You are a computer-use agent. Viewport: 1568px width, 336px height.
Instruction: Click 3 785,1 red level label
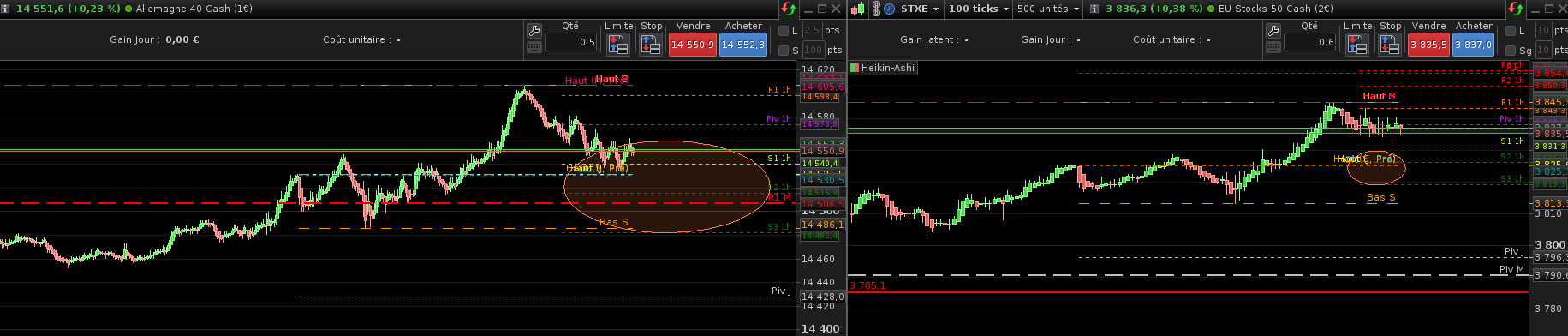pos(867,286)
